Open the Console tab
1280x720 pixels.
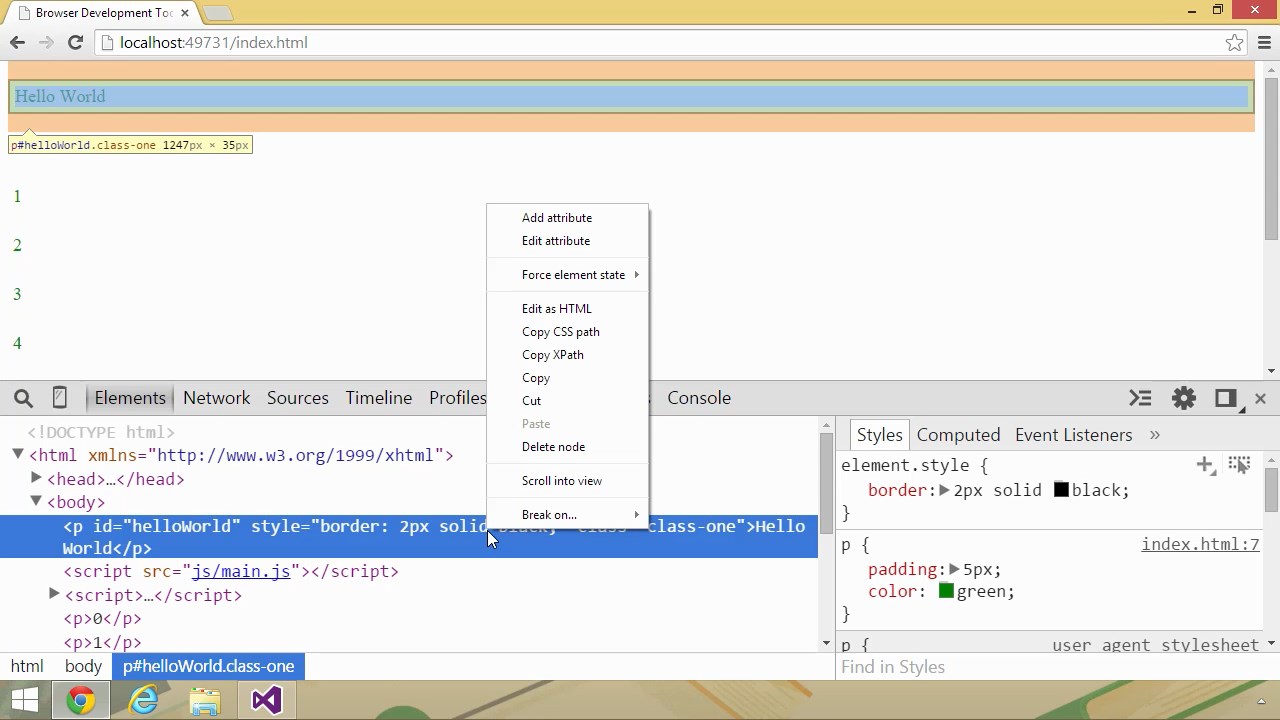(699, 398)
